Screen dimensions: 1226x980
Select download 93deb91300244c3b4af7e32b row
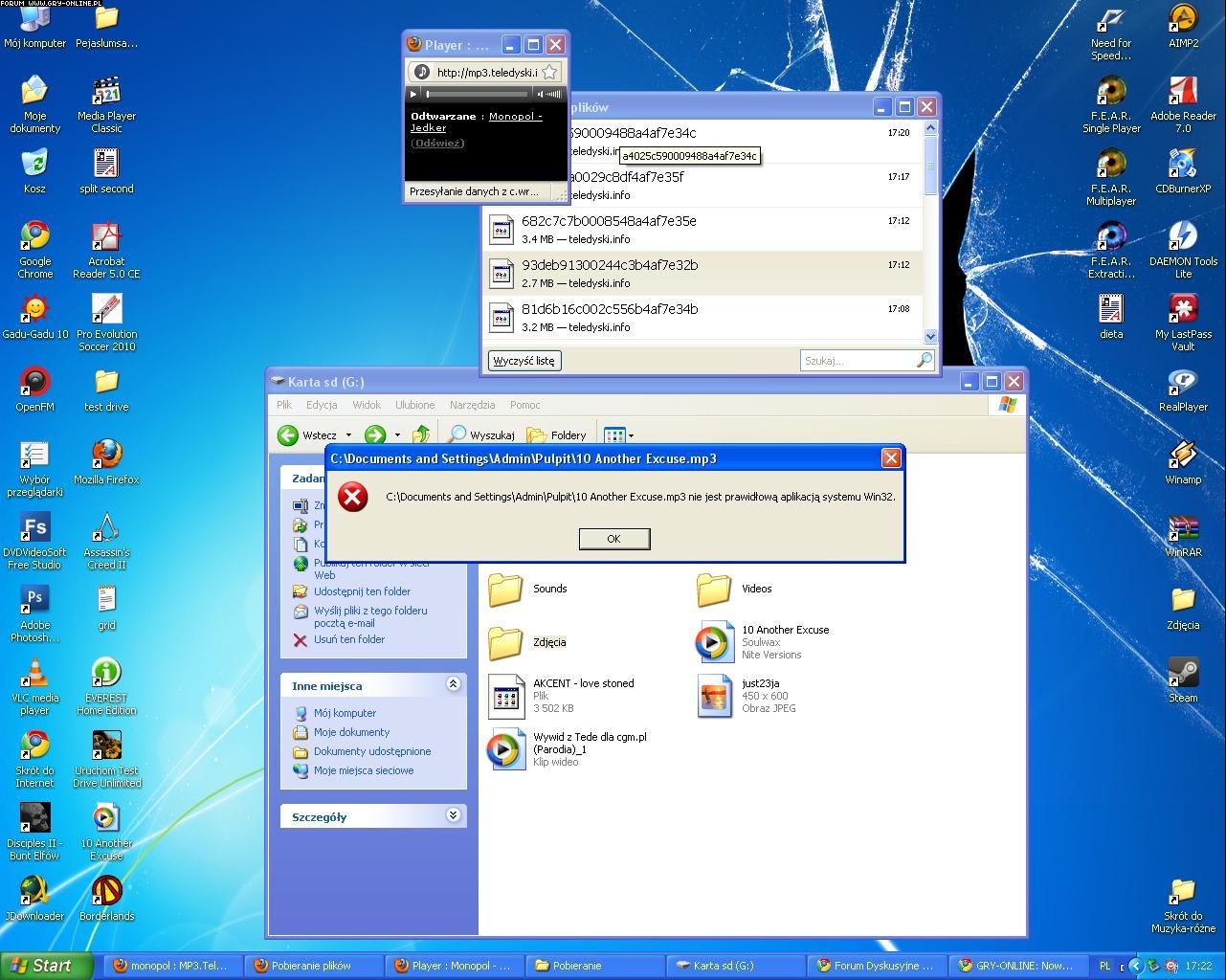click(703, 274)
